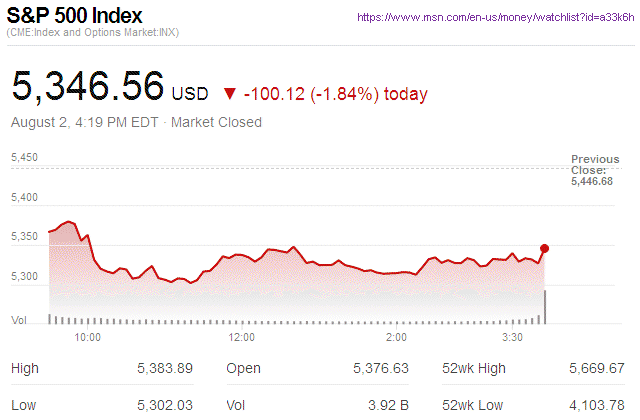Screen dimensions: 640x420
Task: Click the 10:00 time axis label
Action: click(x=88, y=337)
